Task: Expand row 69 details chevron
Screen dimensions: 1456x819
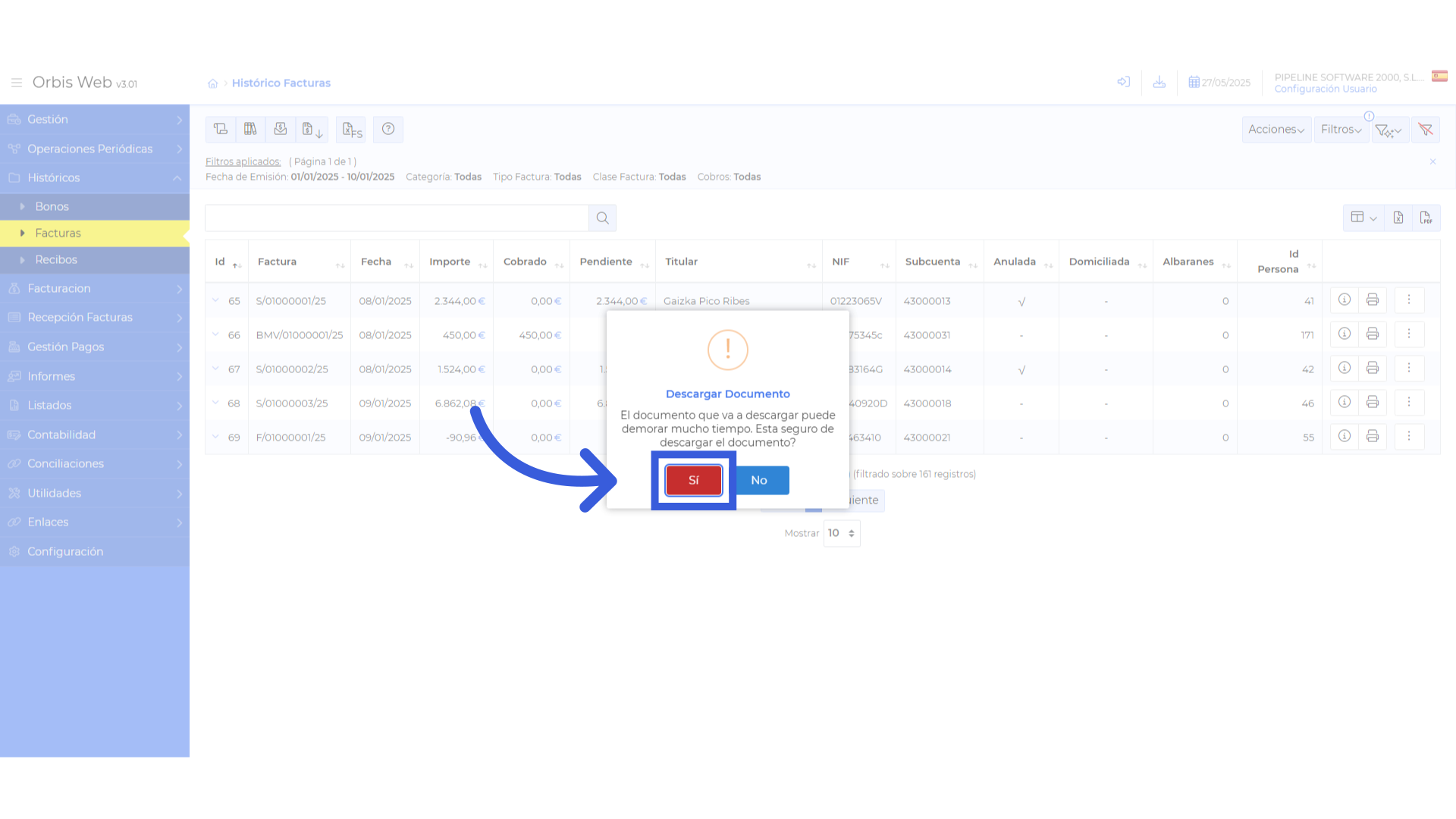Action: tap(215, 437)
